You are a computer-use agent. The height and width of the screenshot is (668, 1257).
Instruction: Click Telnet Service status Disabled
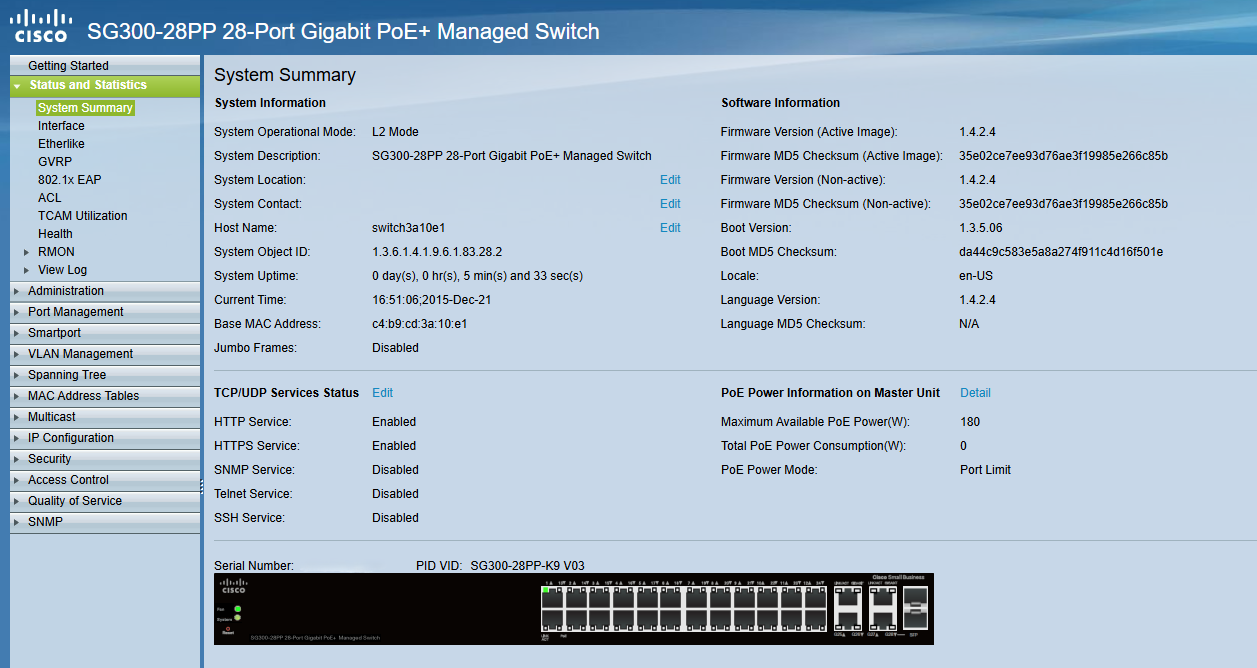coord(395,494)
